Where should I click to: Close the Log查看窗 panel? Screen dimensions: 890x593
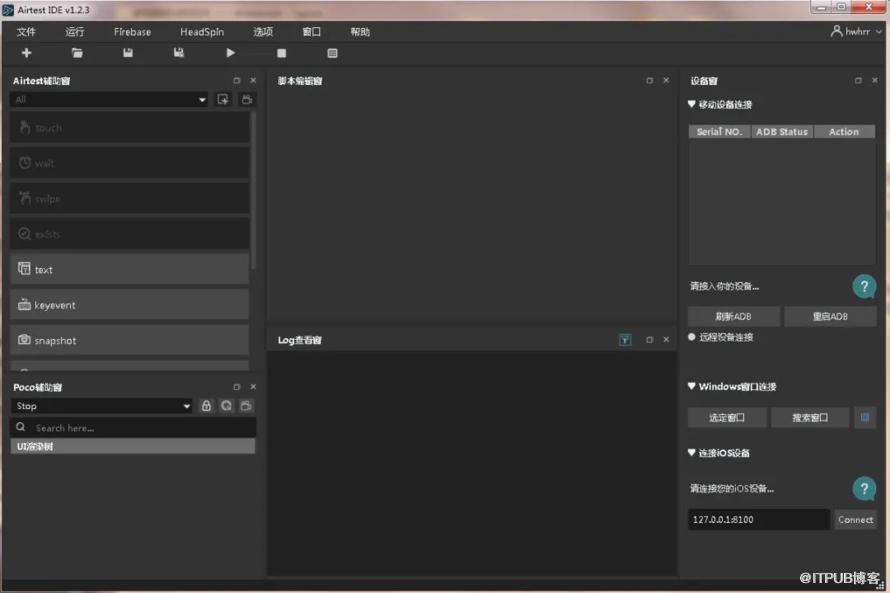666,339
